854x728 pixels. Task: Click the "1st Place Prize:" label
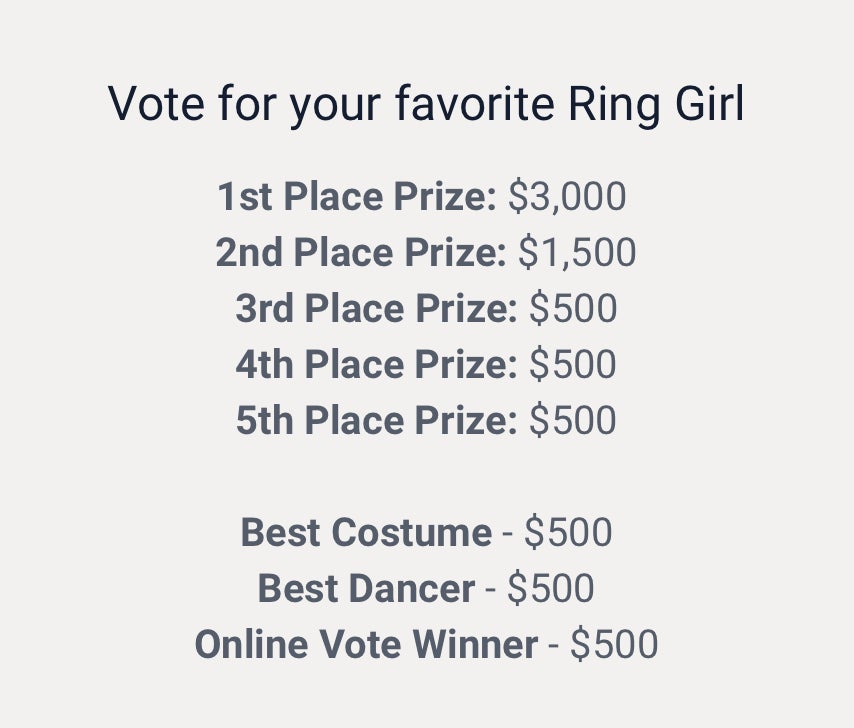(356, 197)
